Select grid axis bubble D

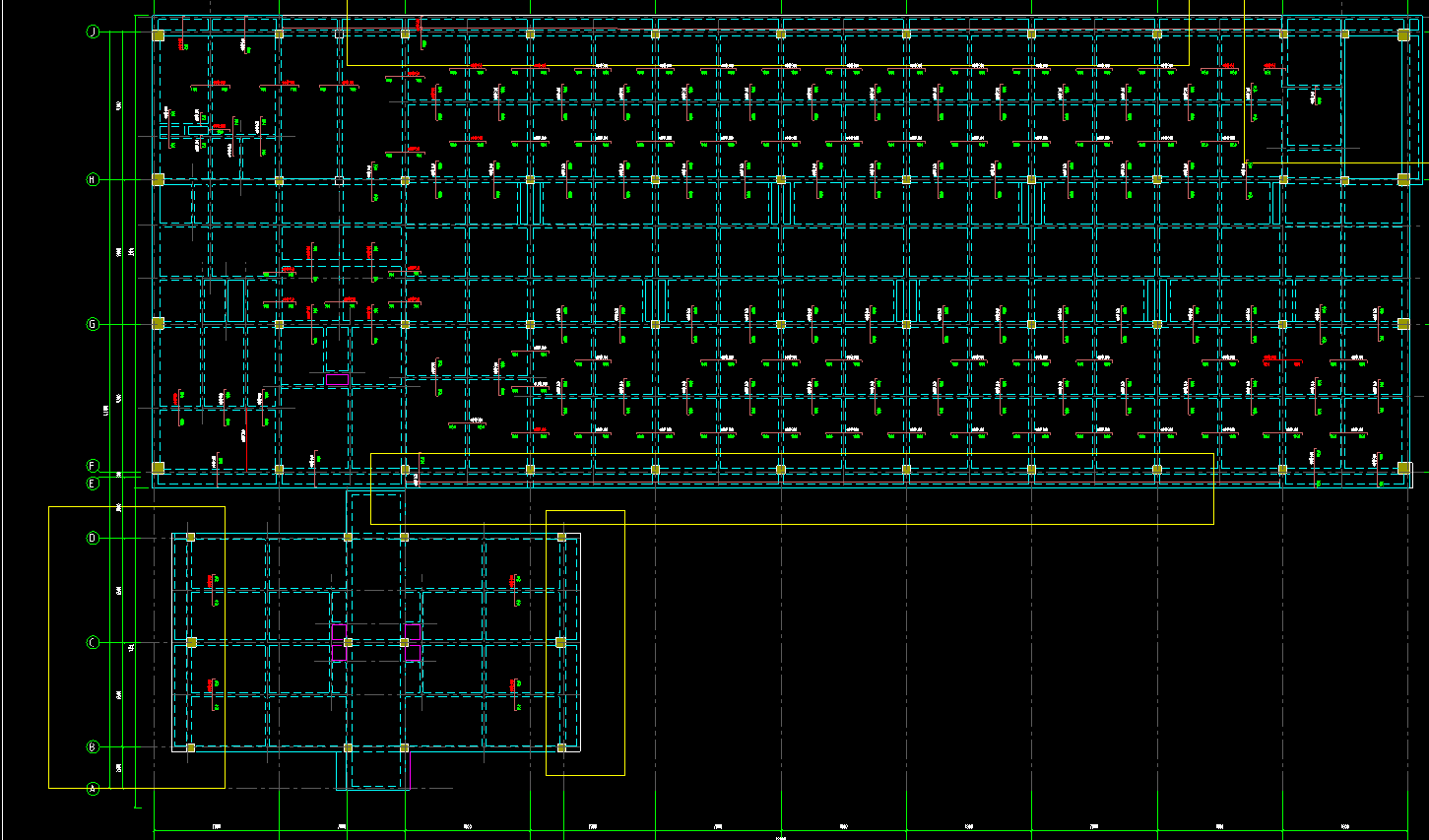click(94, 539)
